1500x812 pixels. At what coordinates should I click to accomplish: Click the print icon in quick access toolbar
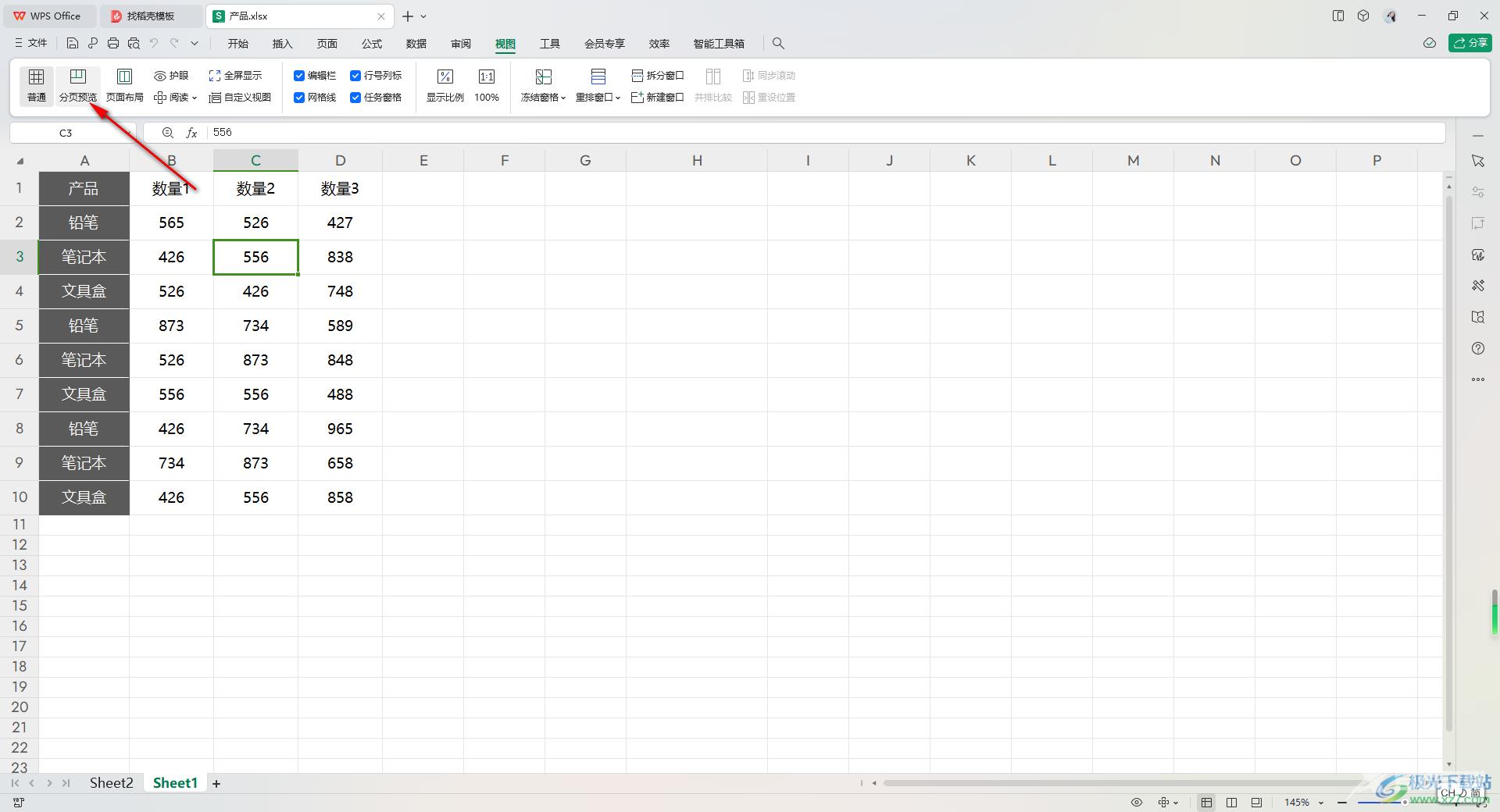pyautogui.click(x=113, y=44)
